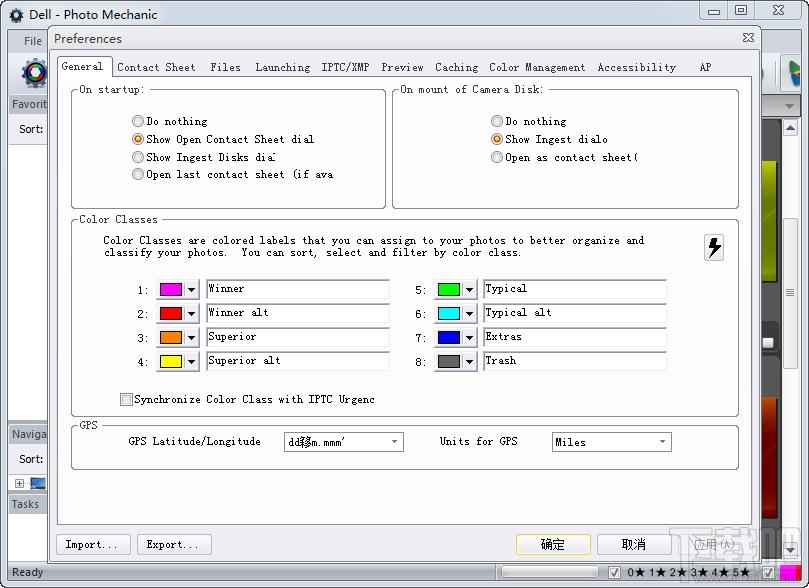Click the Photo Mechanic gear icon in title bar
Viewport: 809px width, 588px height.
17,15
